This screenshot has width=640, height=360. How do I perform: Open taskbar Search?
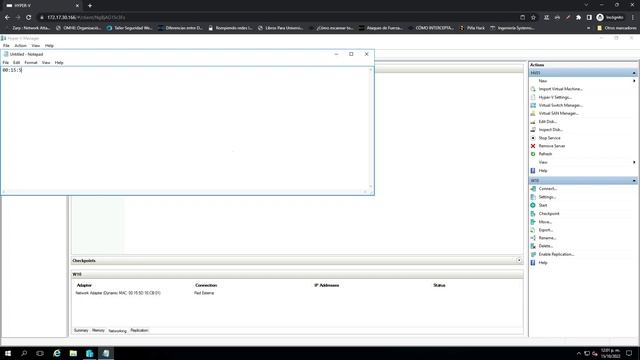tap(24, 353)
